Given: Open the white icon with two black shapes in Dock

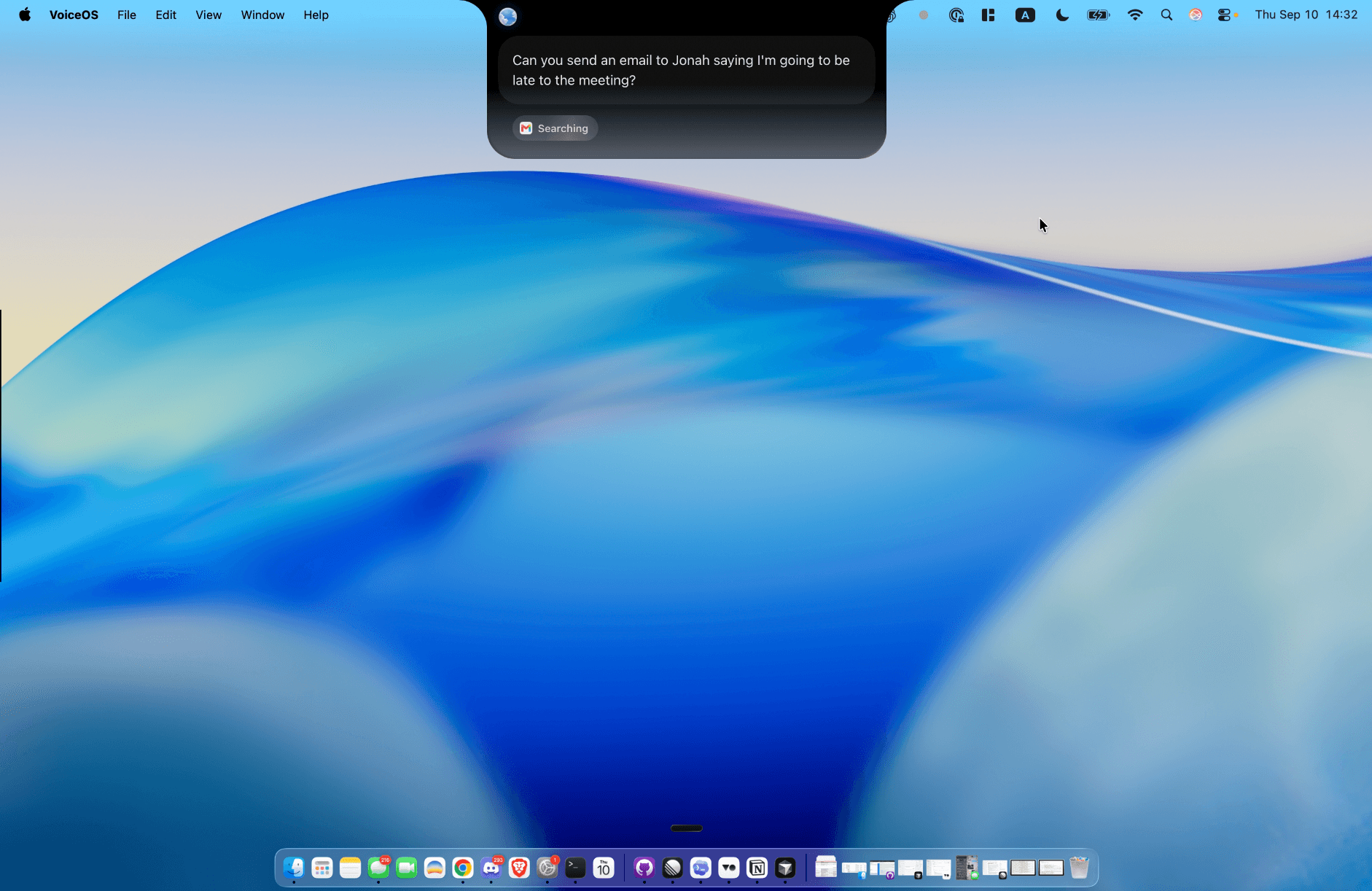Looking at the screenshot, I should point(729,868).
